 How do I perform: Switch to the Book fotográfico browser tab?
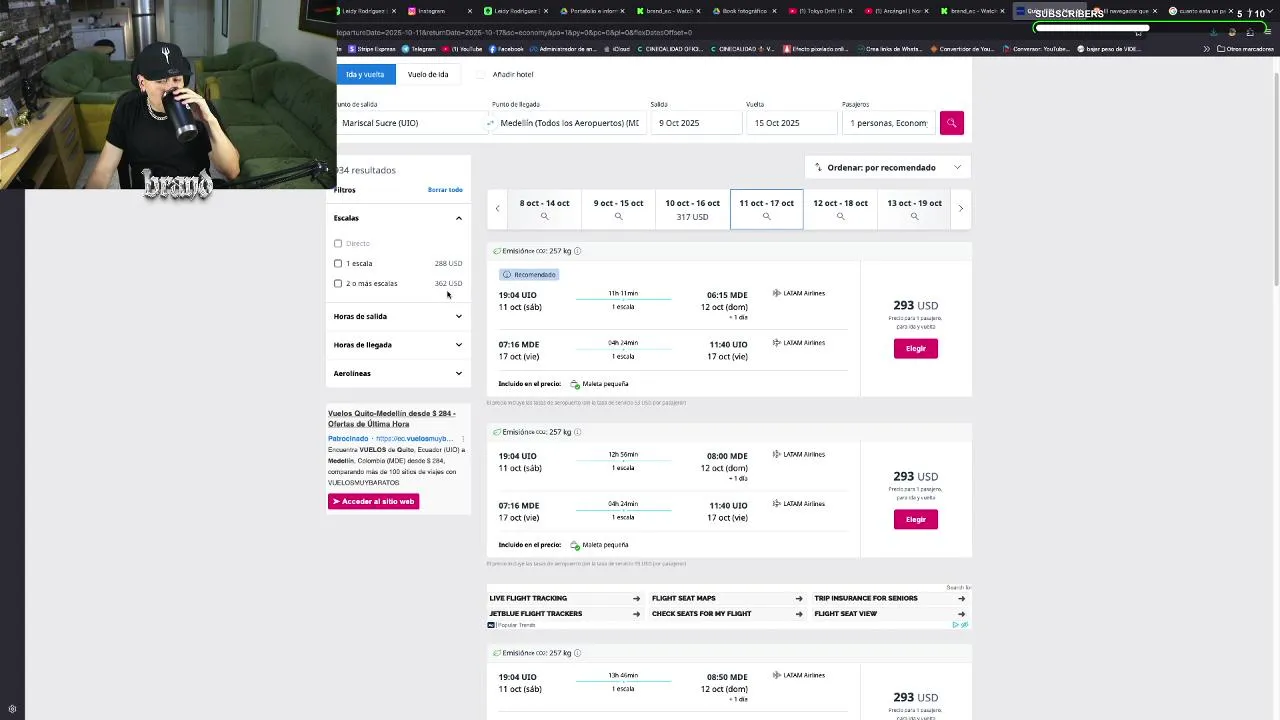[743, 11]
